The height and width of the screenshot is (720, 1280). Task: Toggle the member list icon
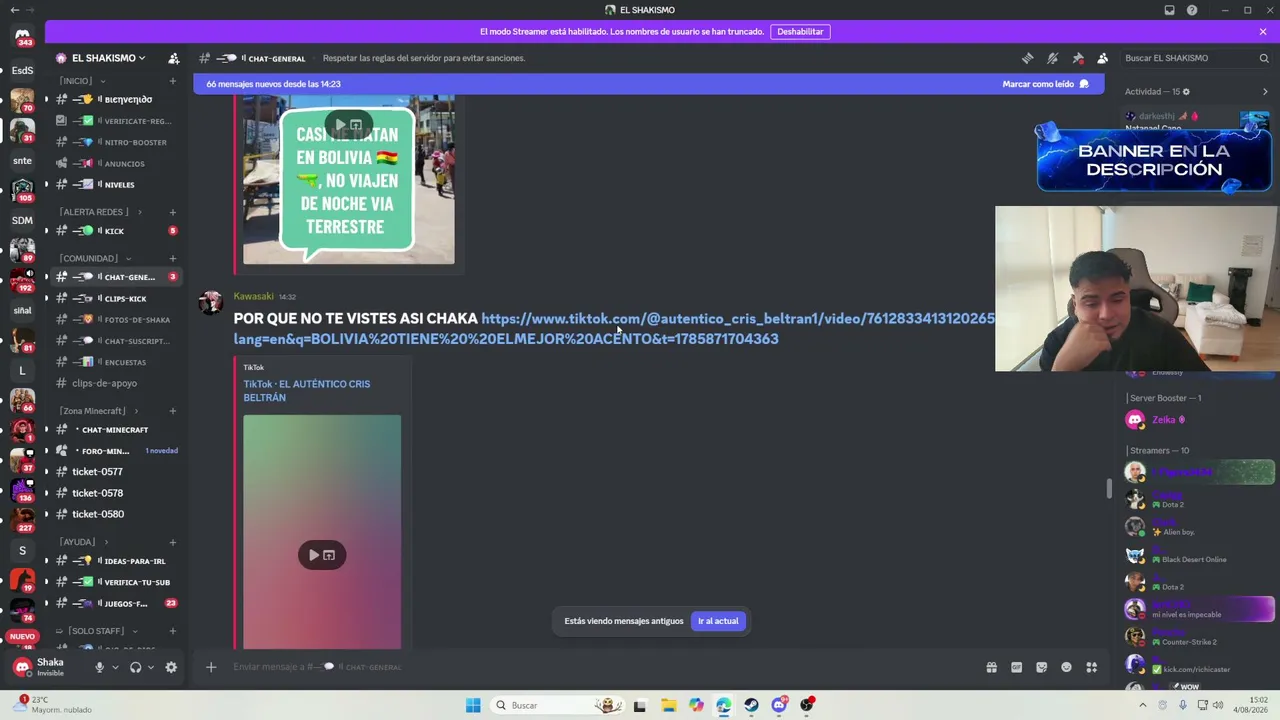1102,58
